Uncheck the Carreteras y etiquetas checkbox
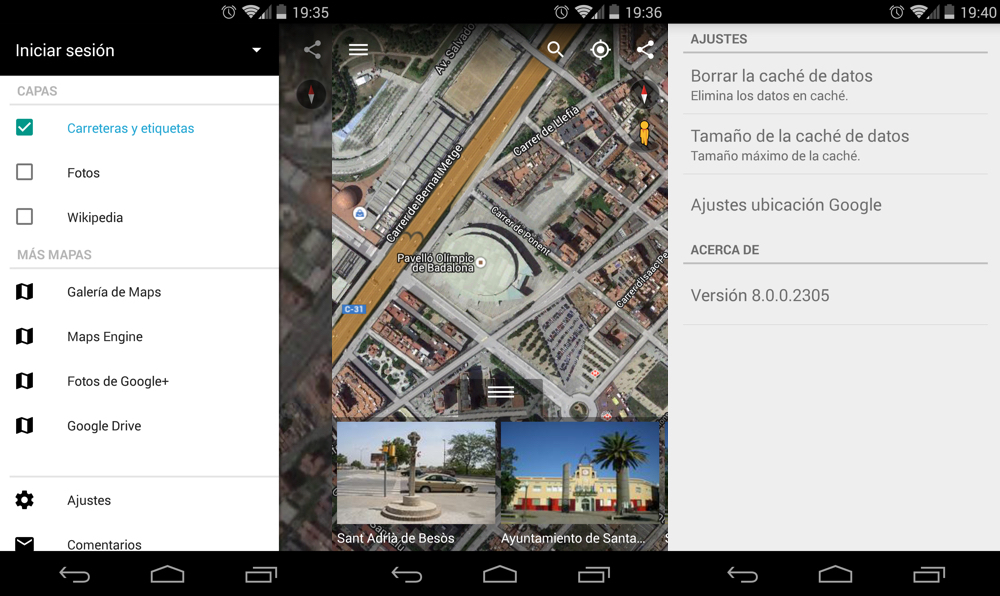This screenshot has width=1000, height=596. click(x=25, y=128)
